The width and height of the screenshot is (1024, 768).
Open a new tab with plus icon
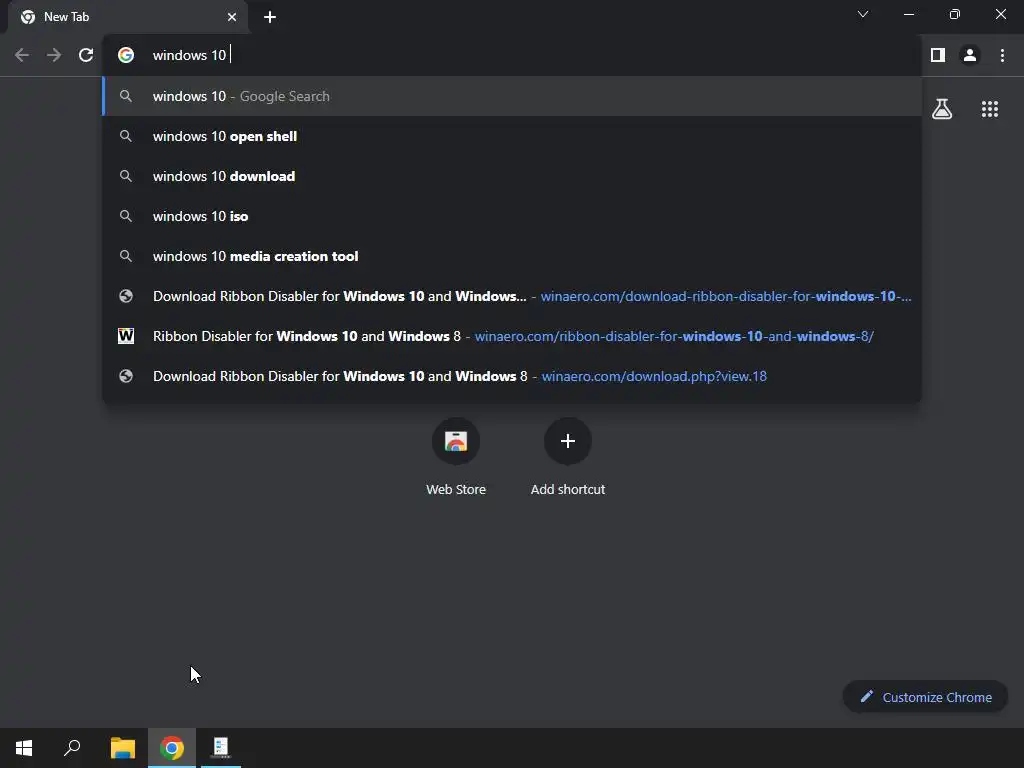270,17
